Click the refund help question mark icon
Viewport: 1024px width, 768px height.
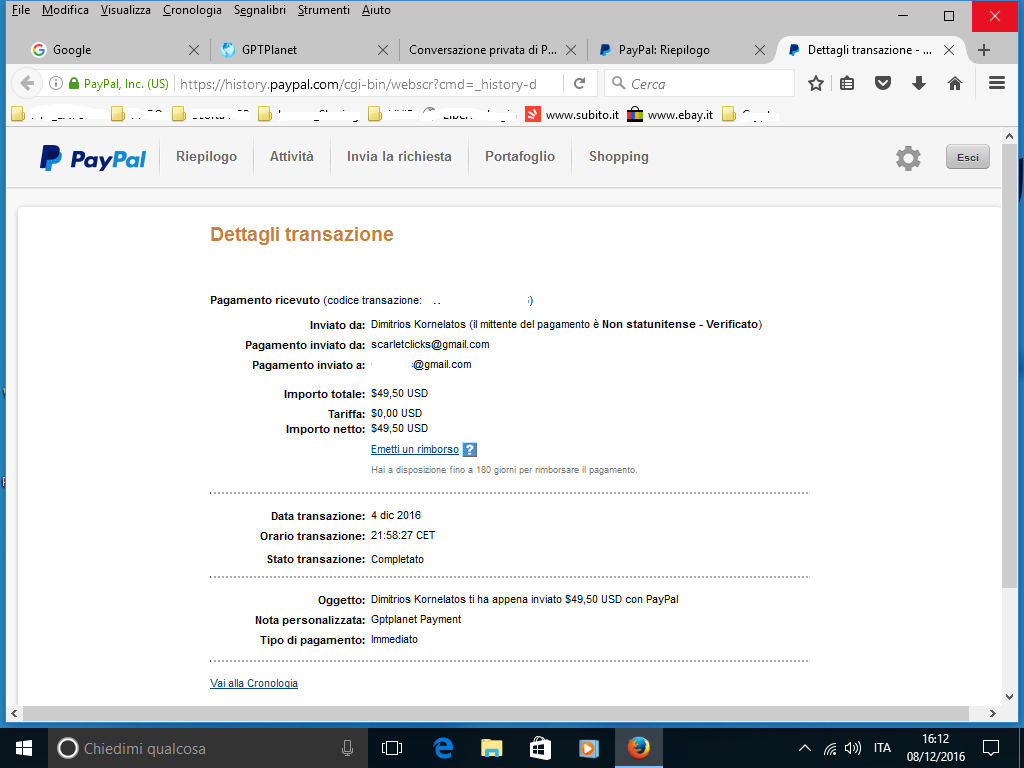[470, 449]
